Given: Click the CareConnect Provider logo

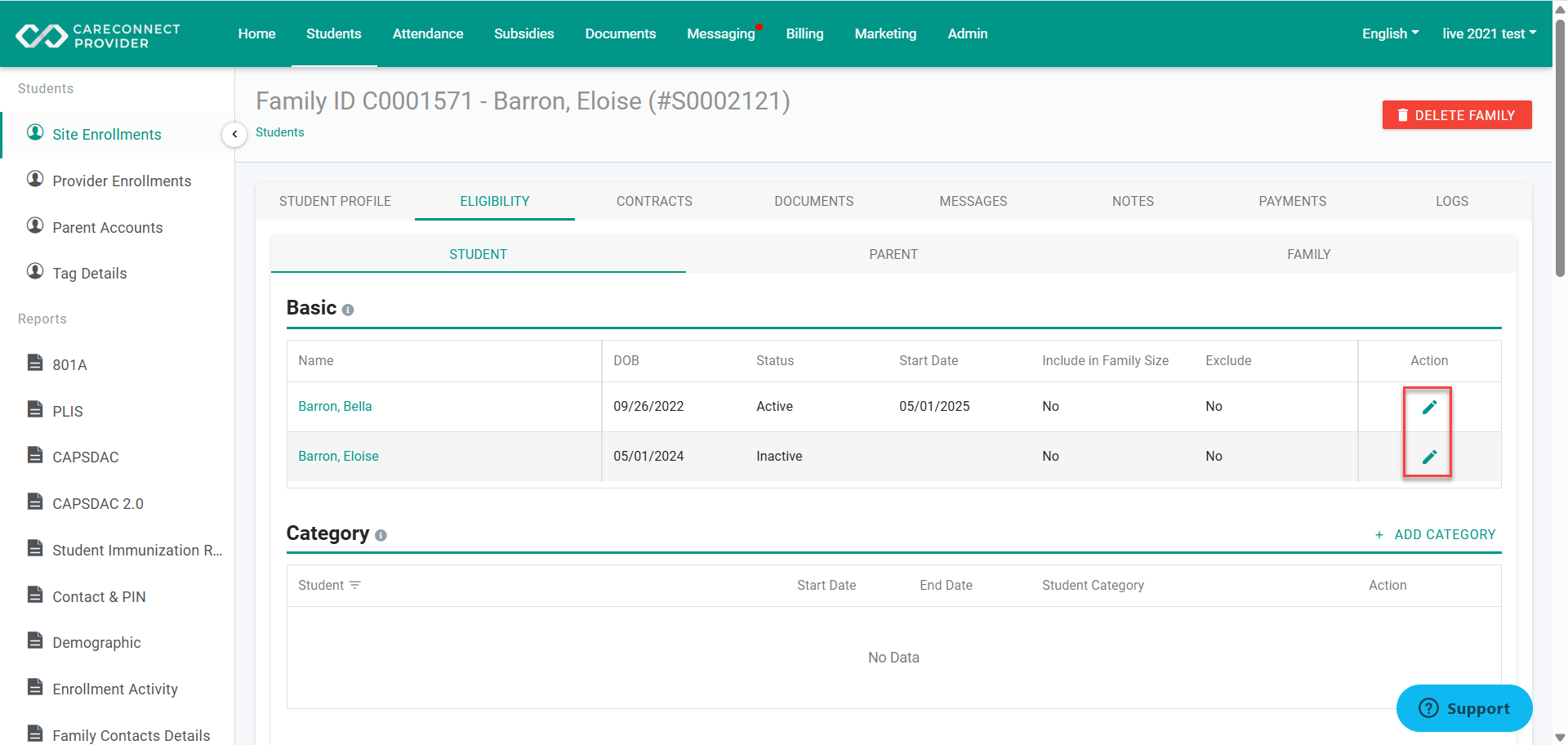Looking at the screenshot, I should tap(98, 35).
